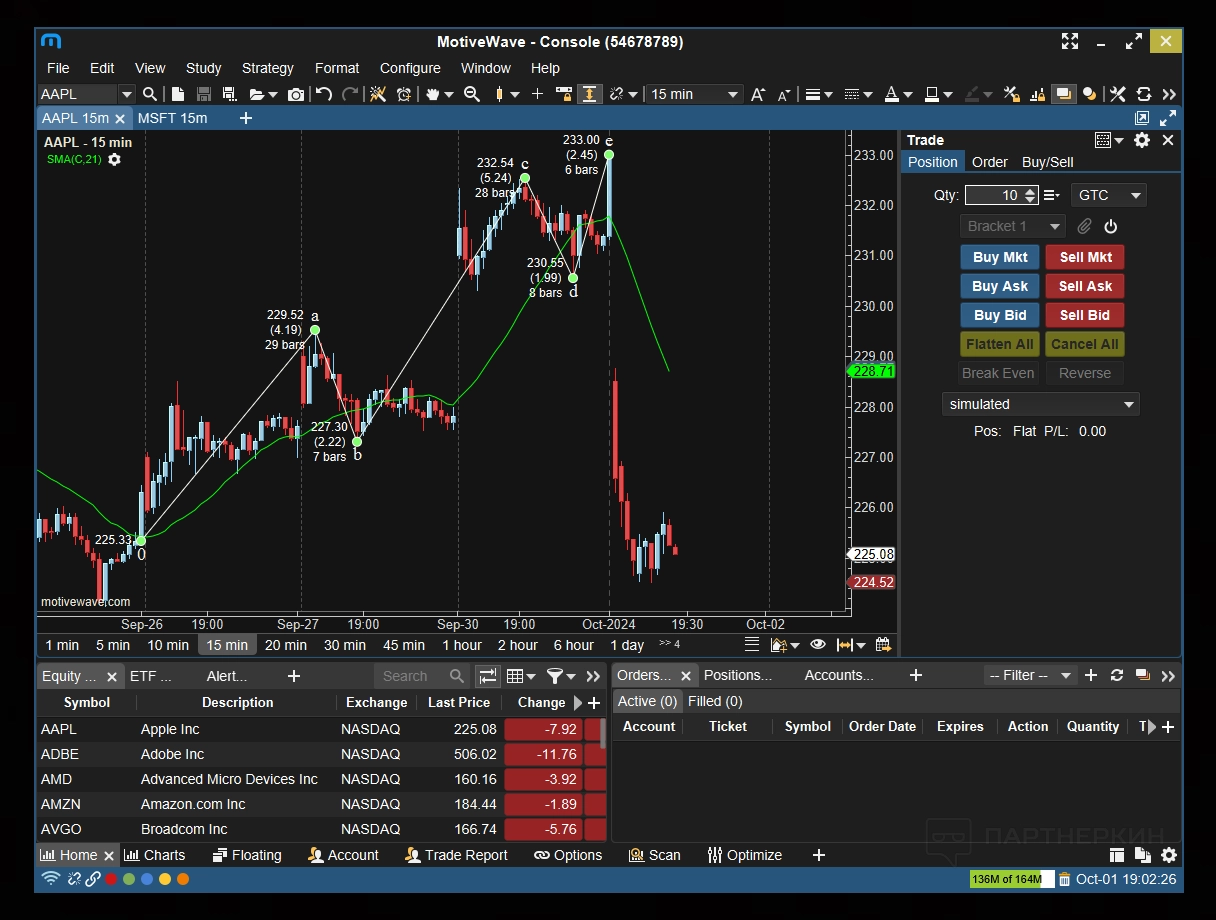Open the Trade Report page tab
The height and width of the screenshot is (920, 1216).
click(x=456, y=856)
